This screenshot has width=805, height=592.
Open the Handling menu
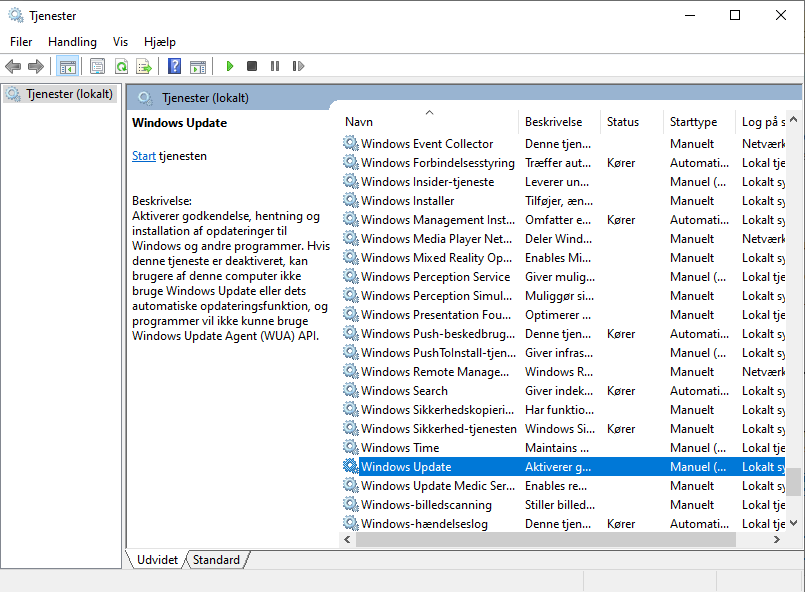point(72,42)
